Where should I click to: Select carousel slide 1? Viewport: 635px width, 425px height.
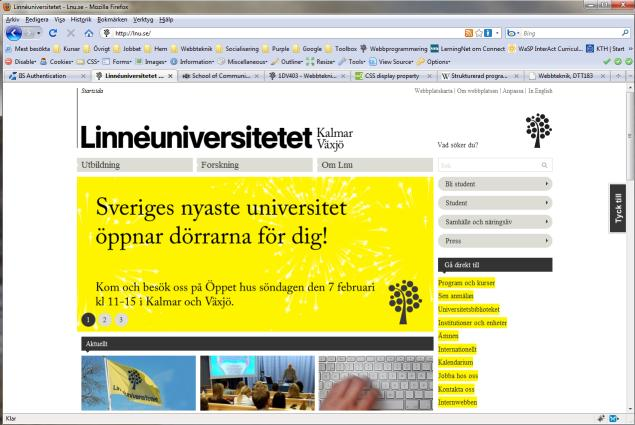coord(88,320)
